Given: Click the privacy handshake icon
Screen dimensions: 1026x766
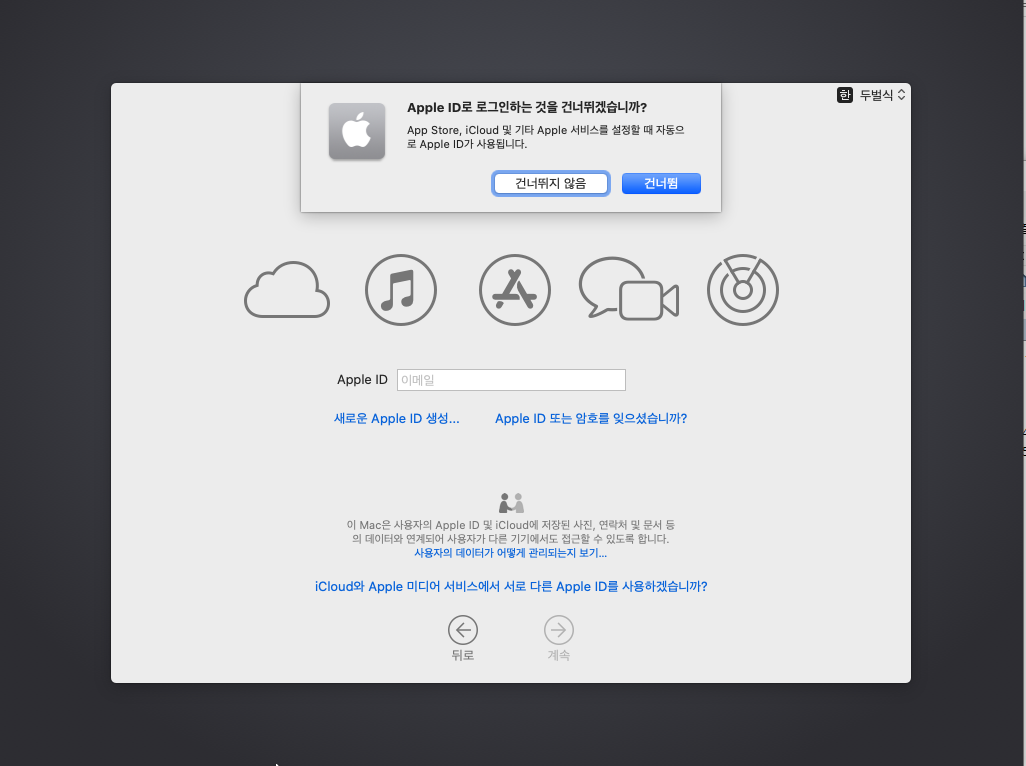Looking at the screenshot, I should pyautogui.click(x=511, y=502).
